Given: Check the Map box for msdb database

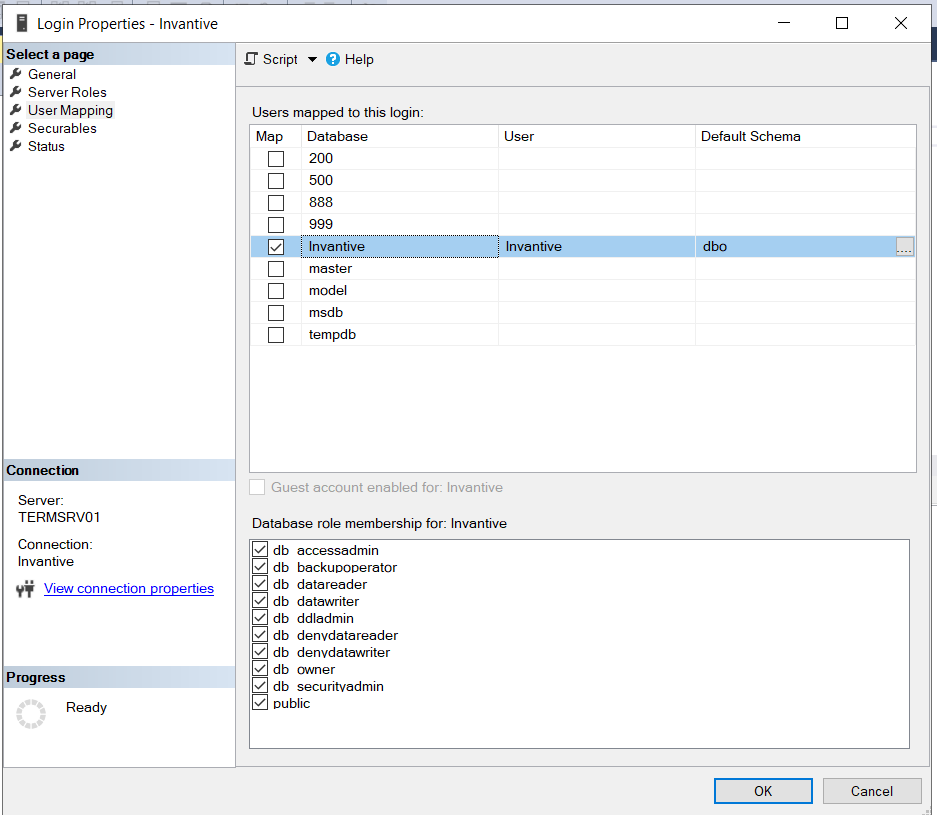Looking at the screenshot, I should pos(275,313).
